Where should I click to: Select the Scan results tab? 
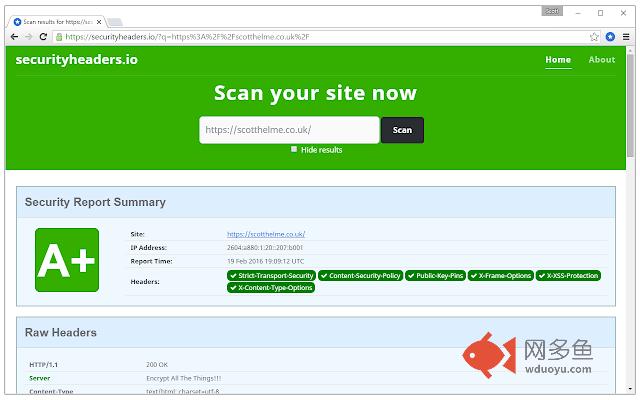[x=57, y=22]
